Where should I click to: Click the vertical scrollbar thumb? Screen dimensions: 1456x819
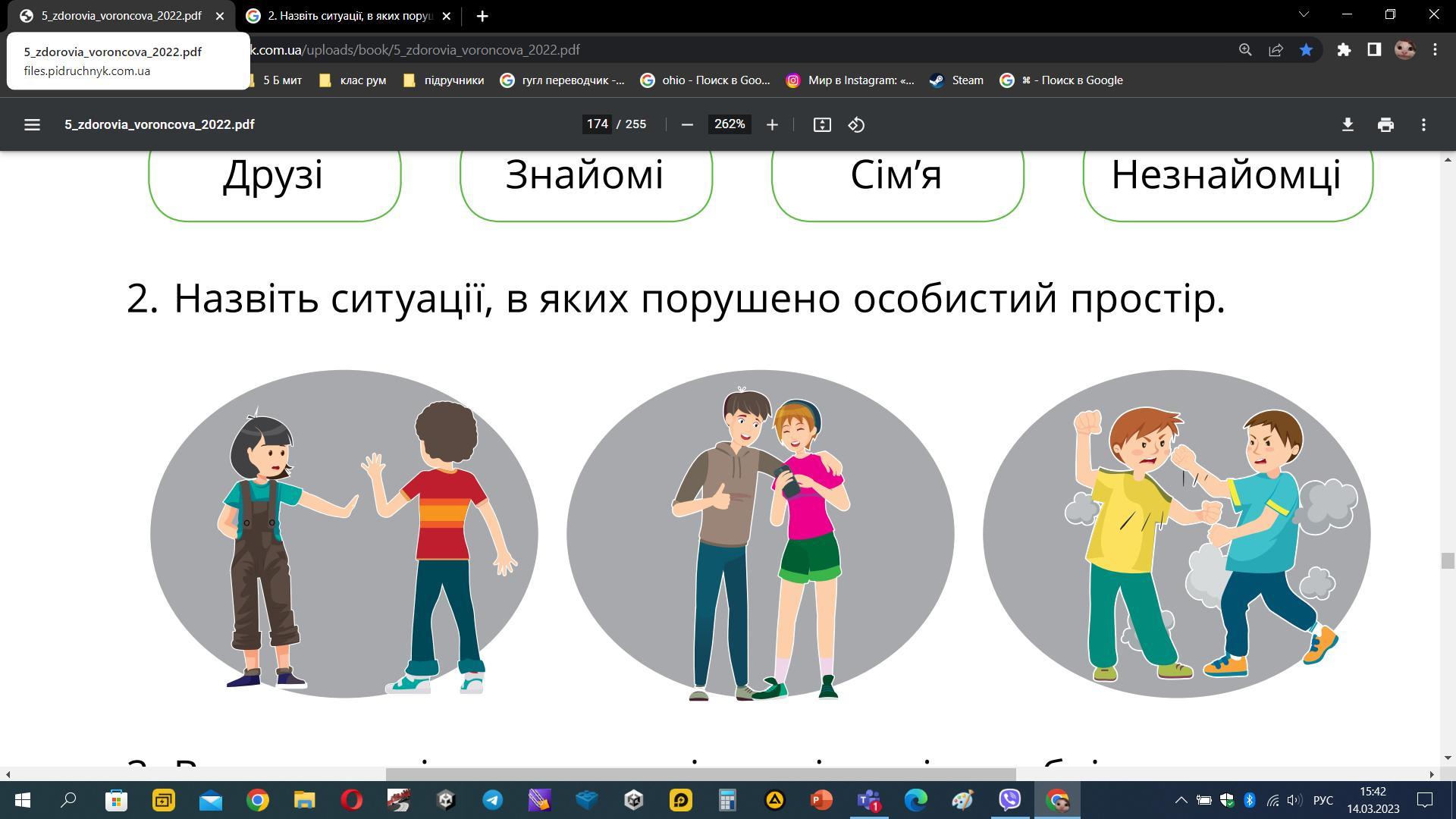point(1448,560)
